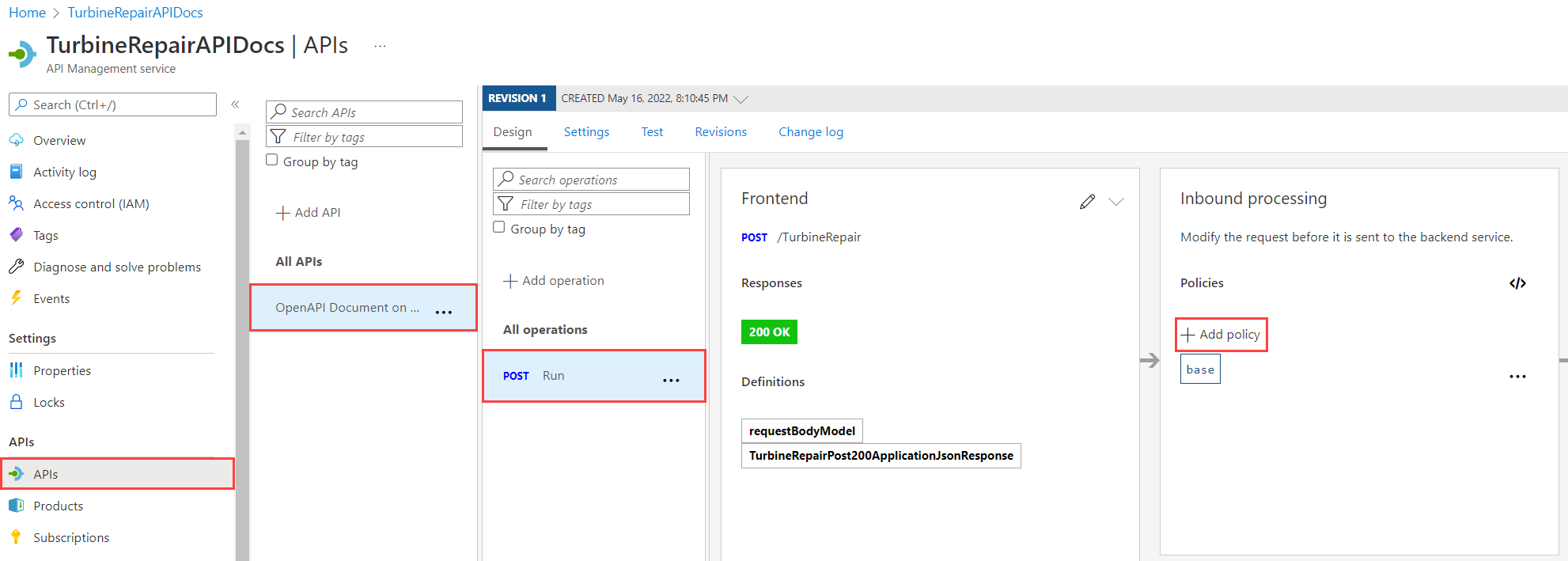The width and height of the screenshot is (1568, 561).
Task: Click the filter funnel icon in operations panel
Action: [x=506, y=204]
